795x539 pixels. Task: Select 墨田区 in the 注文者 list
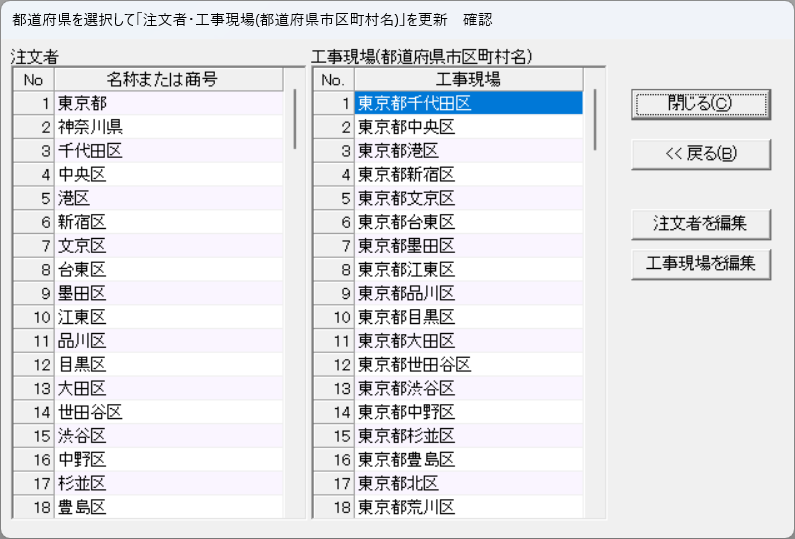[x=168, y=294]
